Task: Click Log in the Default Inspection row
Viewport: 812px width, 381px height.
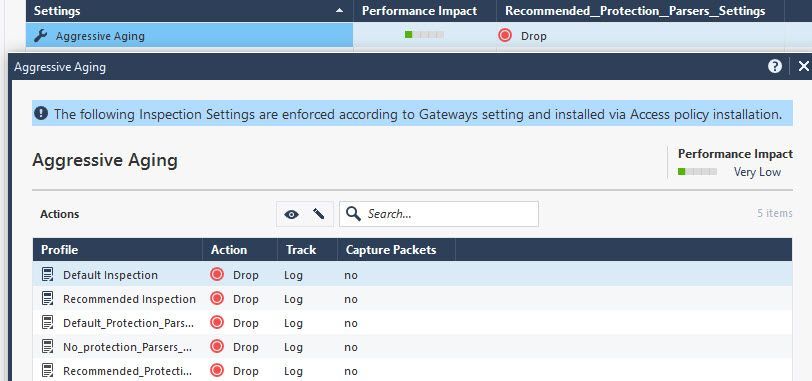Action: [x=293, y=275]
